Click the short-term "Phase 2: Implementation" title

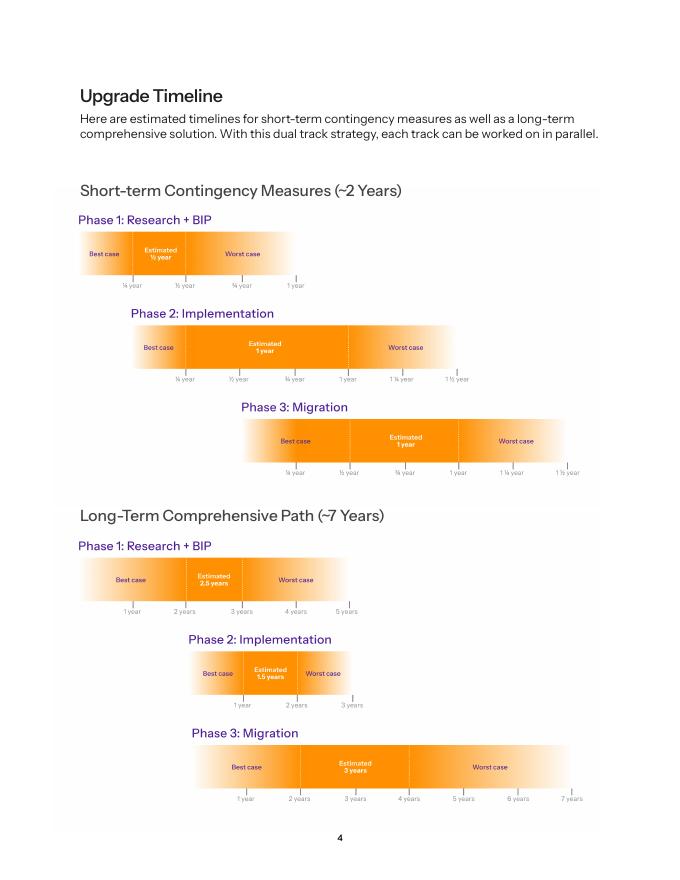202,314
